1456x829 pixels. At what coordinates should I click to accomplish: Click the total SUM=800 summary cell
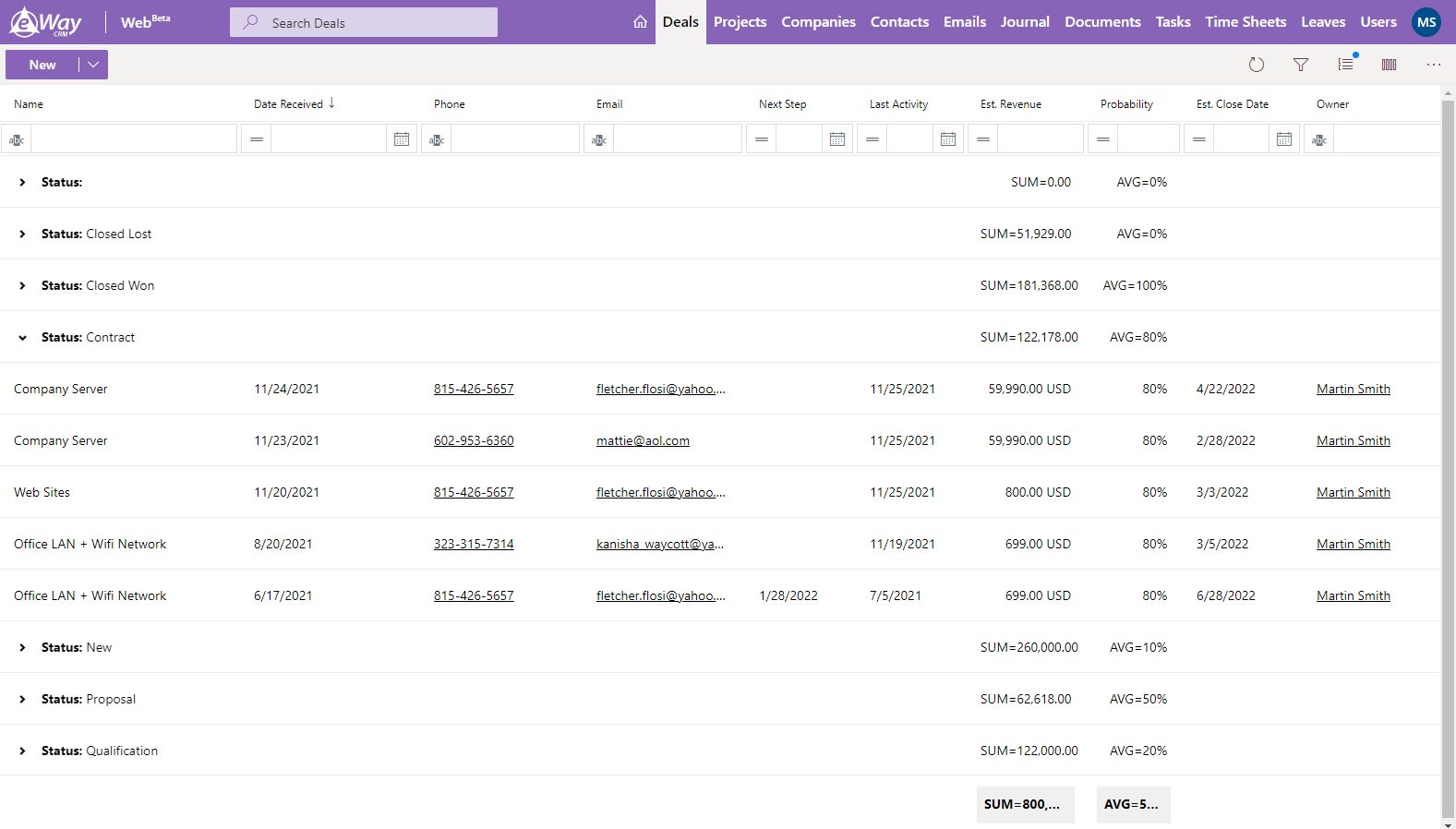tap(1026, 805)
